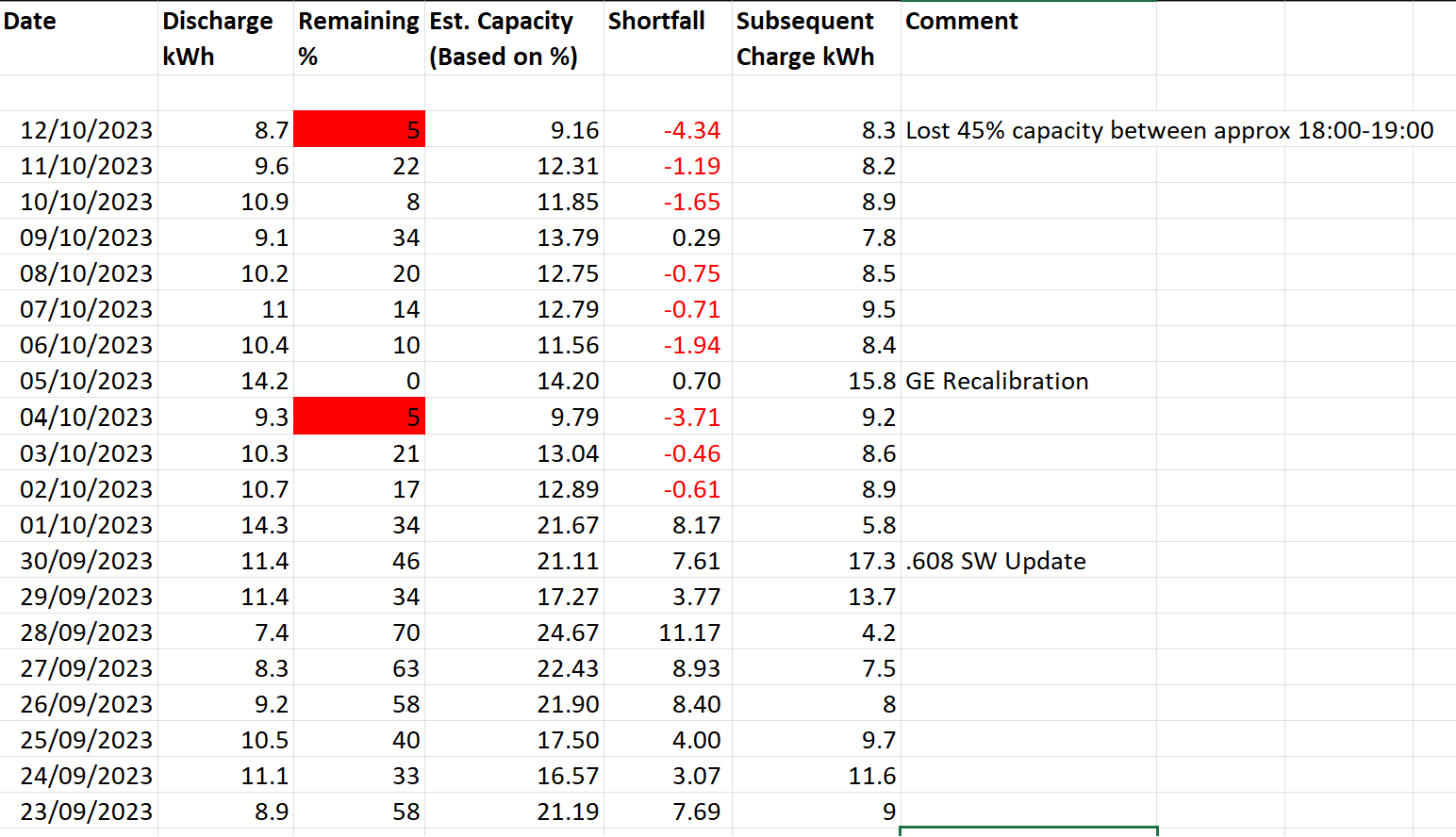
Task: Select the date cell 05/10/2023
Action: pyautogui.click(x=79, y=381)
